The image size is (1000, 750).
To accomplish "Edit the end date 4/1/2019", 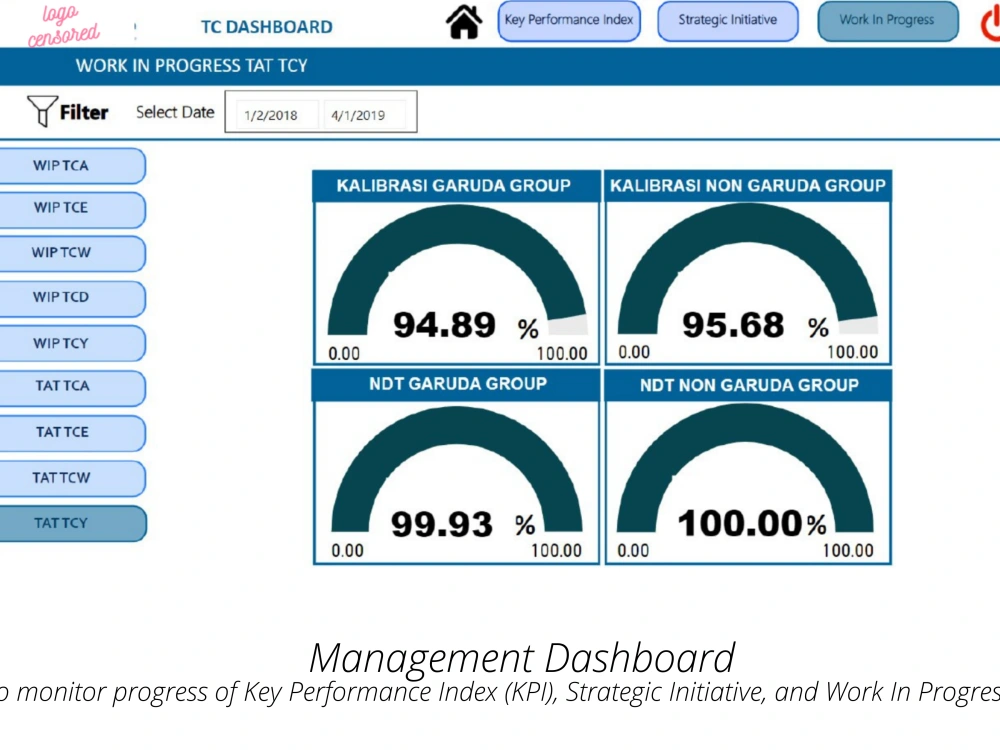I will pos(364,115).
